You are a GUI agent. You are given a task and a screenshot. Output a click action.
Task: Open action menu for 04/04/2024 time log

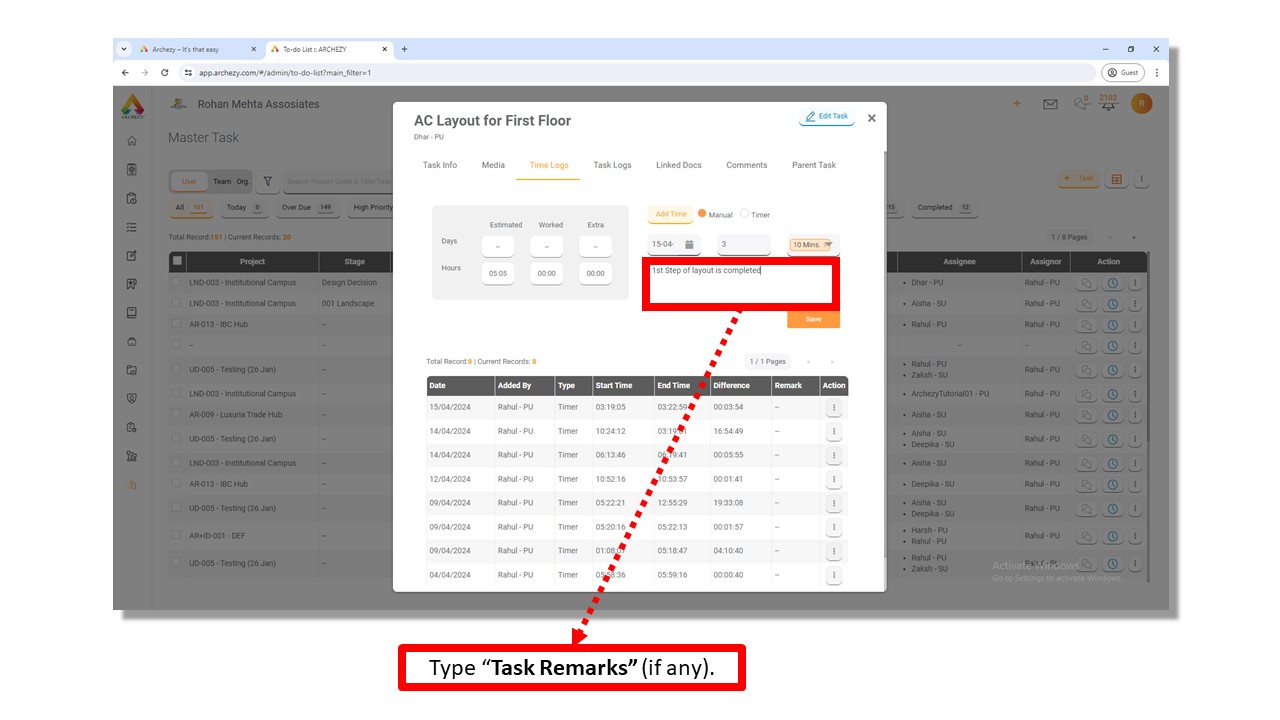(834, 575)
